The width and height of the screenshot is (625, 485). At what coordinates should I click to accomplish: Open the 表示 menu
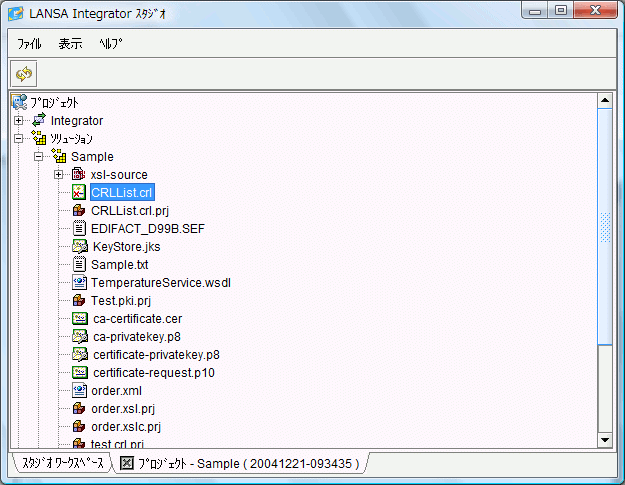pyautogui.click(x=71, y=43)
